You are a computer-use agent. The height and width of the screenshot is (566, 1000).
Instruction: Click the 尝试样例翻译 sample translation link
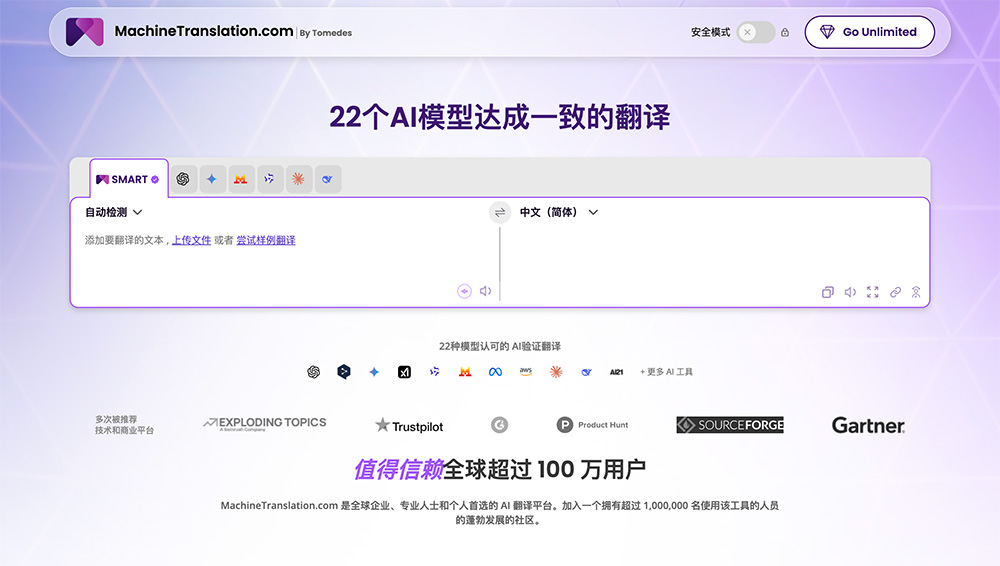point(266,241)
